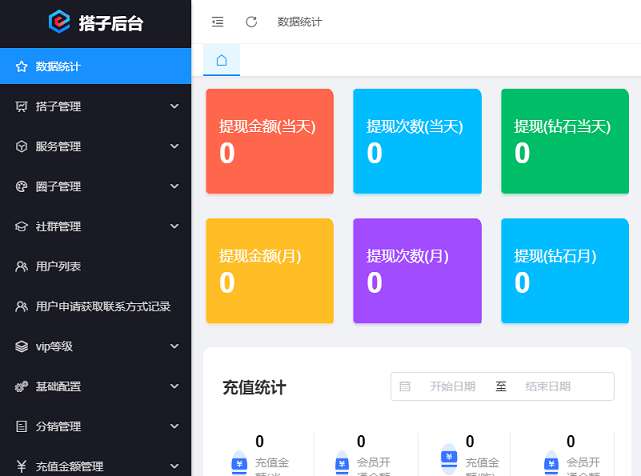
Task: Click the last 会员开通 wallet icon
Action: (x=551, y=463)
